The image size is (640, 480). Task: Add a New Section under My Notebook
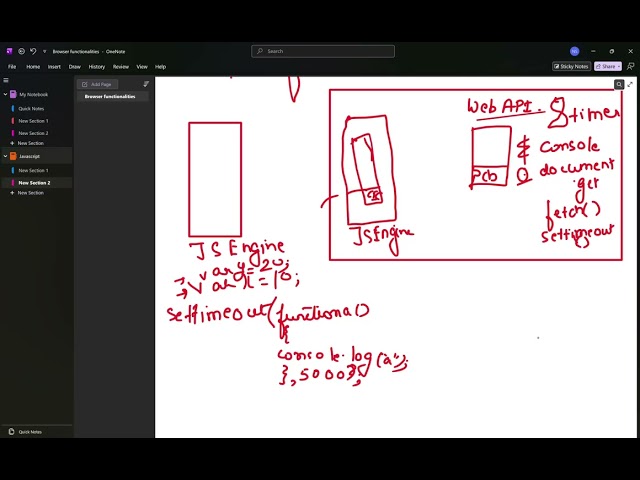coord(27,143)
